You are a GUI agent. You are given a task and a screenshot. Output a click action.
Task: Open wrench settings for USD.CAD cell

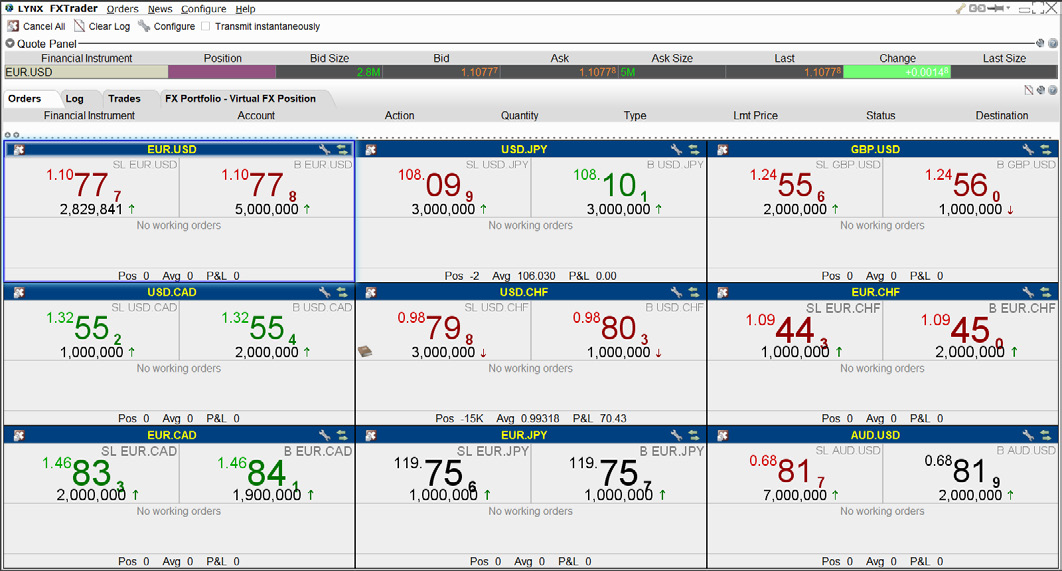click(x=324, y=293)
